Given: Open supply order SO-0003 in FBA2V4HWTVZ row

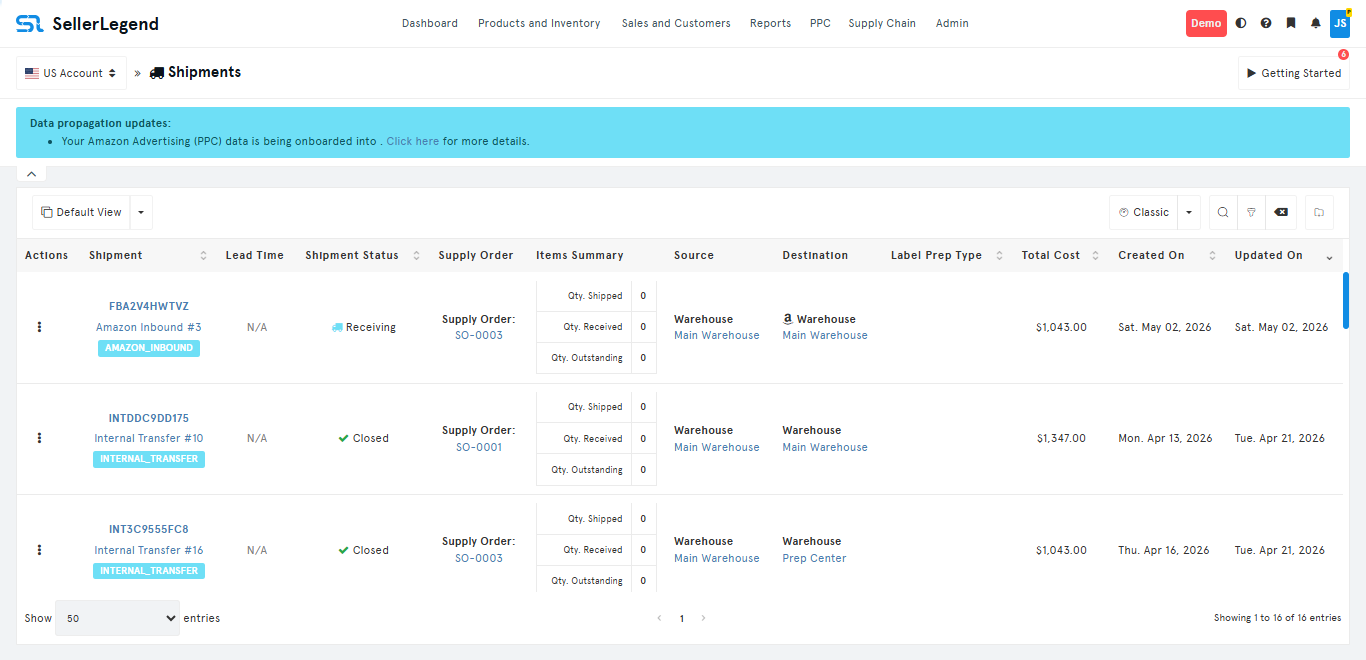Looking at the screenshot, I should tap(479, 335).
